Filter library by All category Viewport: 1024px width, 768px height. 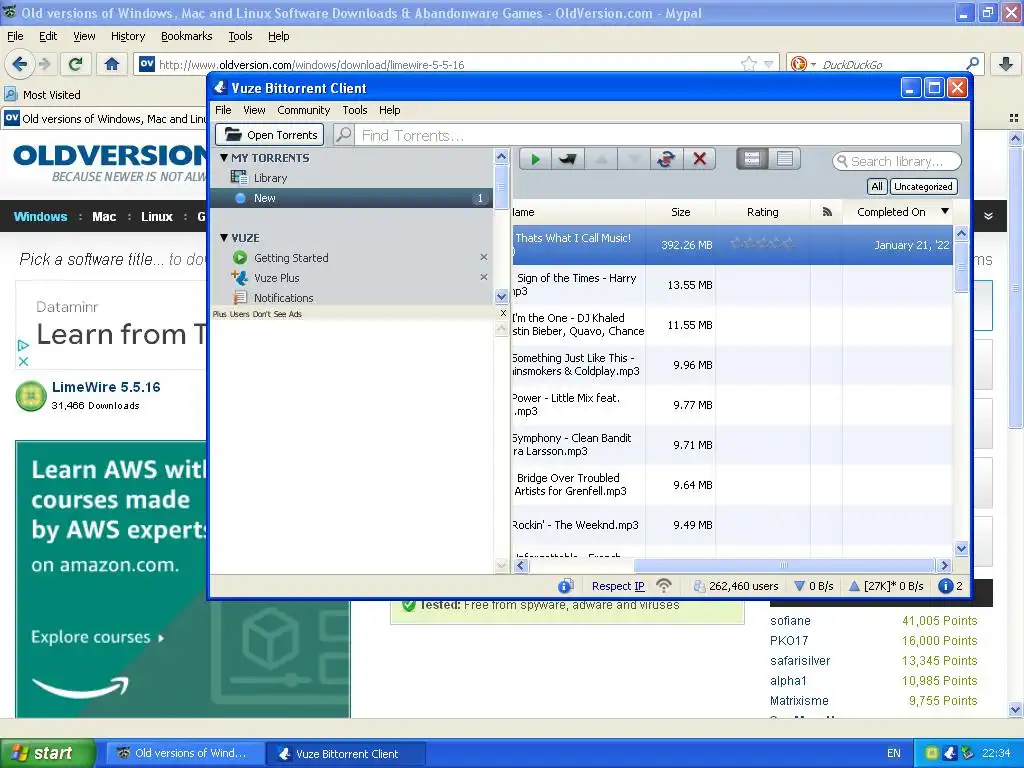click(x=876, y=186)
